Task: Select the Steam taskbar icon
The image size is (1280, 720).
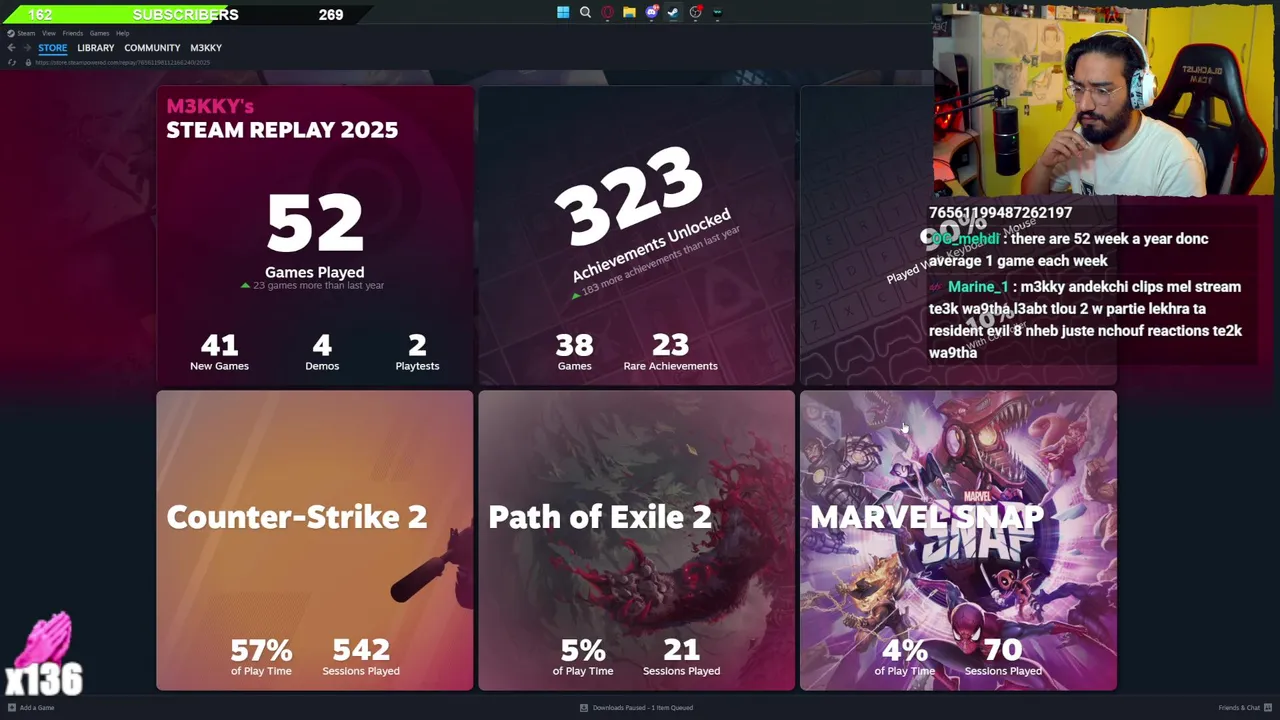Action: tap(673, 13)
